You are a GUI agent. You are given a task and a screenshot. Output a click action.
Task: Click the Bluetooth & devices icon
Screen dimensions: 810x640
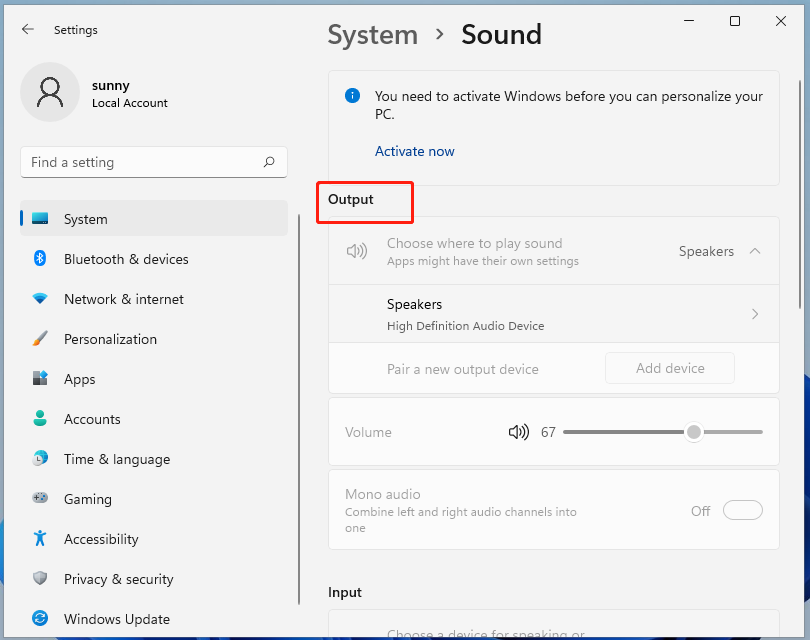(40, 259)
